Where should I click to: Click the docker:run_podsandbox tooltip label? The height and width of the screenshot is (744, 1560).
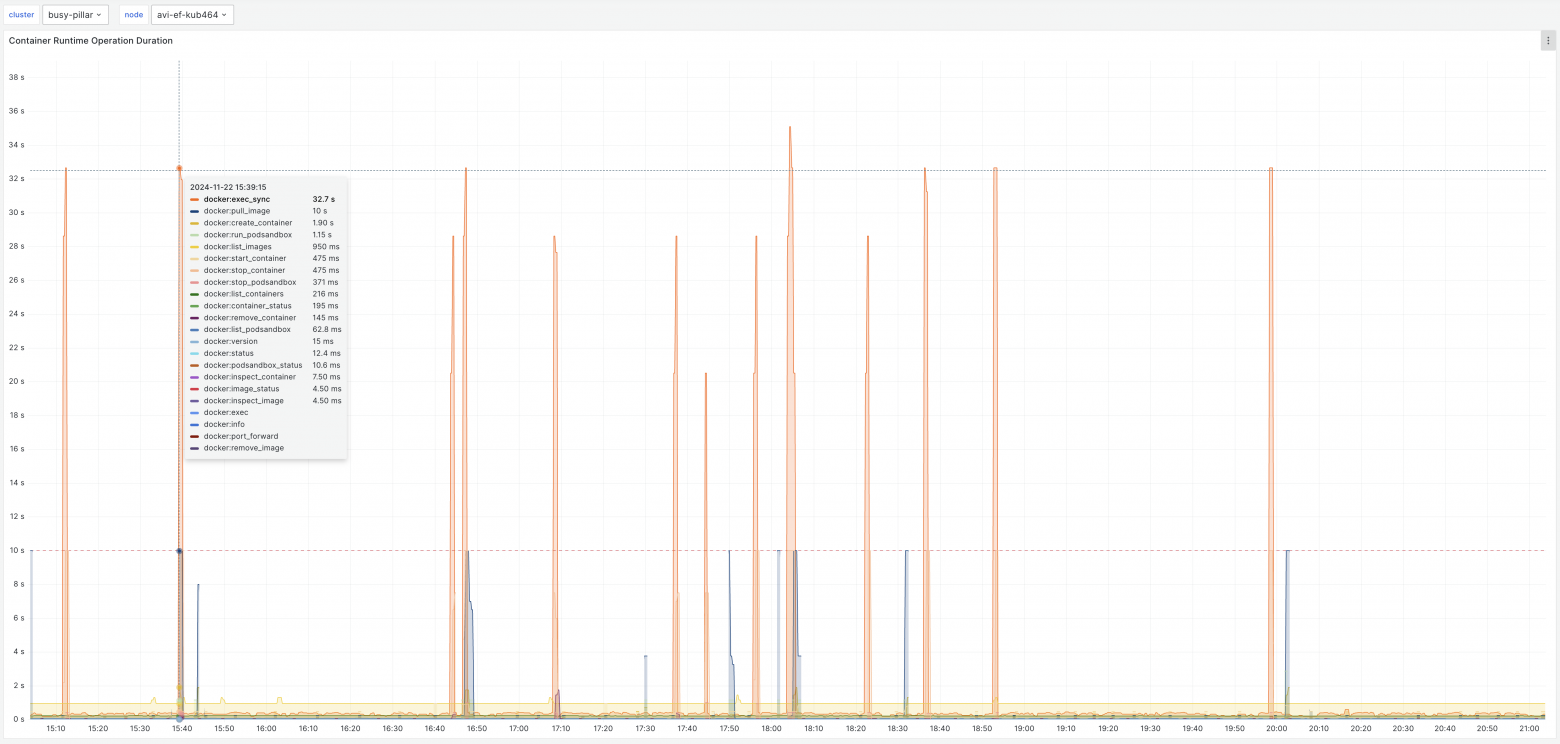pos(248,235)
